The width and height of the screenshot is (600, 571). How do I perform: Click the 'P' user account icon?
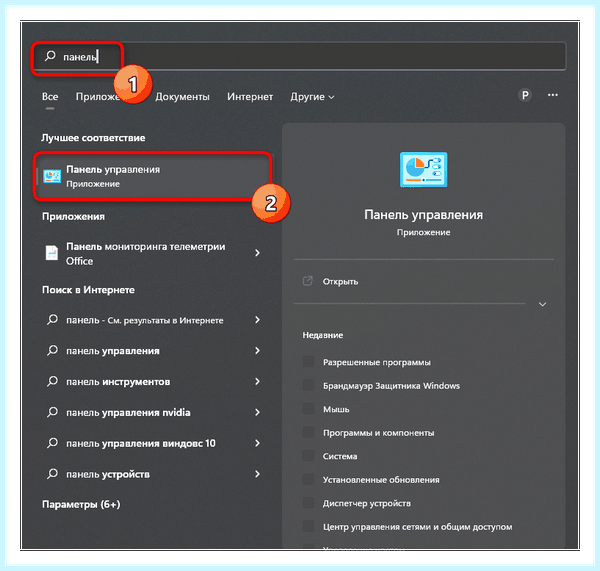pyautogui.click(x=525, y=95)
